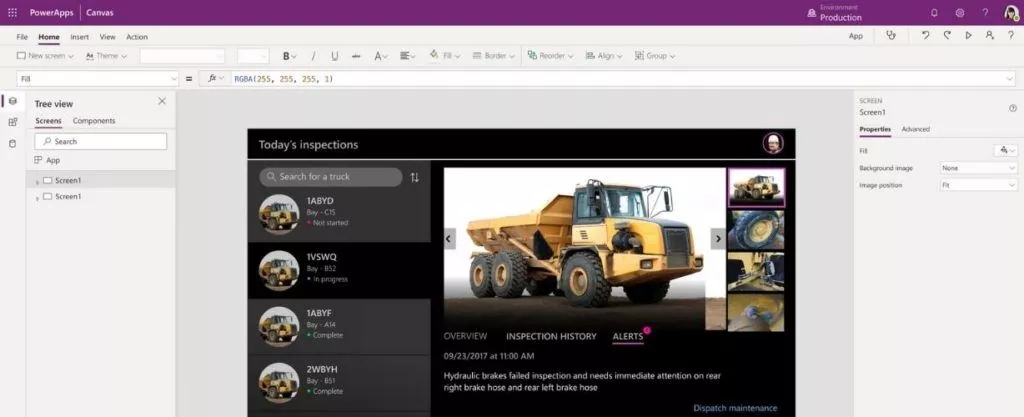This screenshot has width=1024, height=417.
Task: Open the Insert menu tab
Action: 80,37
